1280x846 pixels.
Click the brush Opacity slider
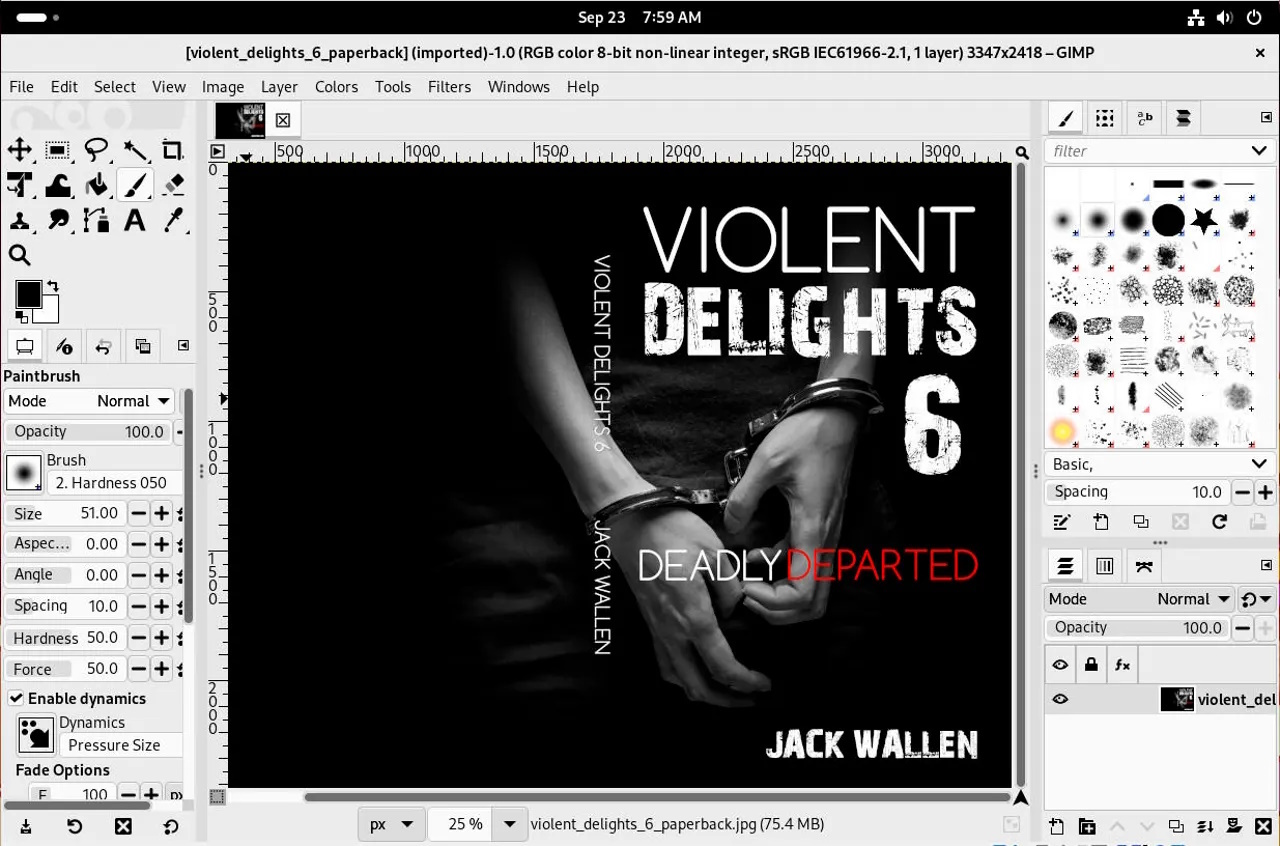point(88,432)
